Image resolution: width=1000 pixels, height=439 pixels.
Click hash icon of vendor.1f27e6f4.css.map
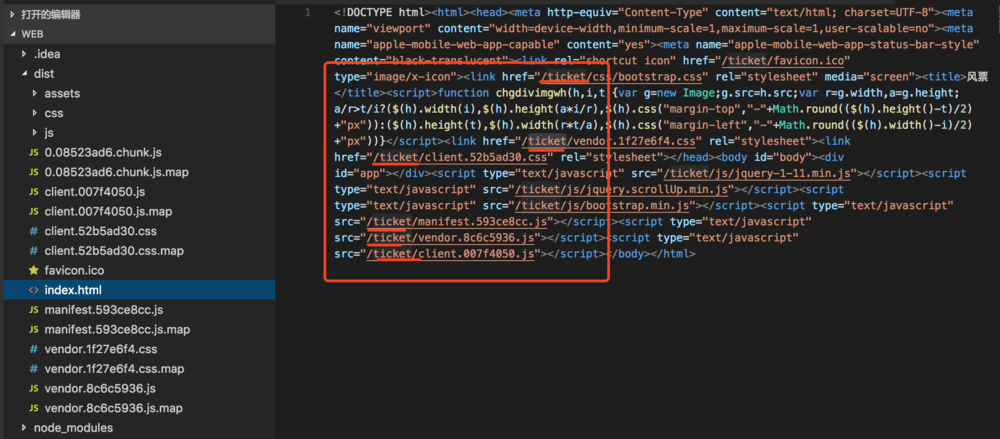34,369
